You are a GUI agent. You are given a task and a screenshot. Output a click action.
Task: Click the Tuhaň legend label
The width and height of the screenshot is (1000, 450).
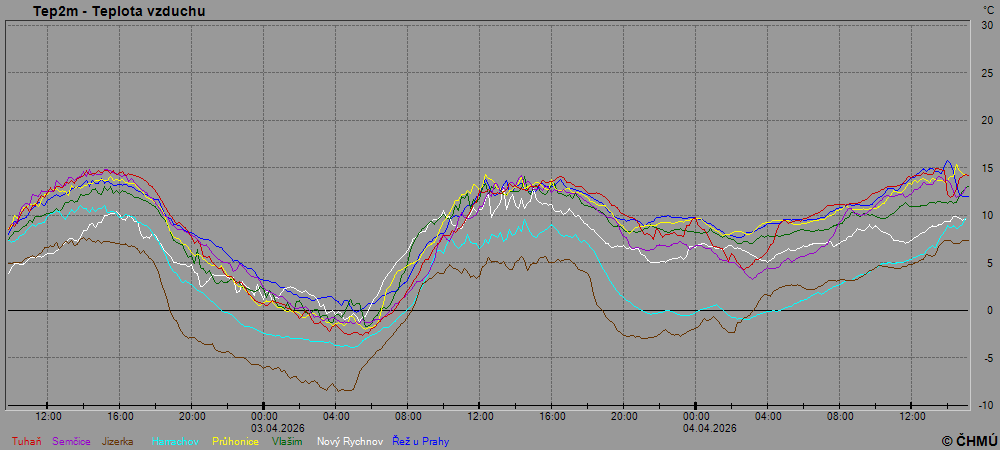27,441
